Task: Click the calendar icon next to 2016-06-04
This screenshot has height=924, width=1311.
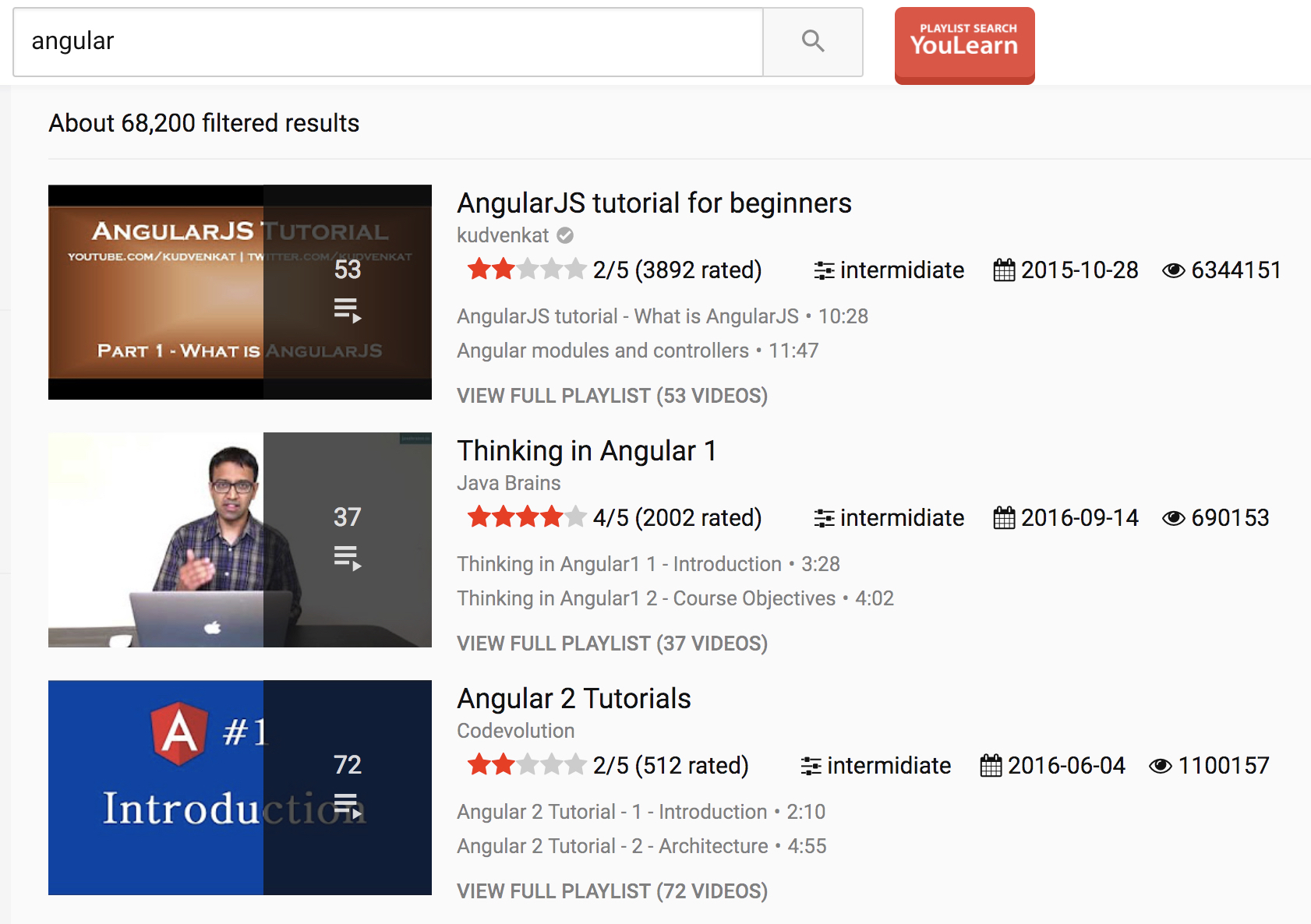Action: (991, 766)
